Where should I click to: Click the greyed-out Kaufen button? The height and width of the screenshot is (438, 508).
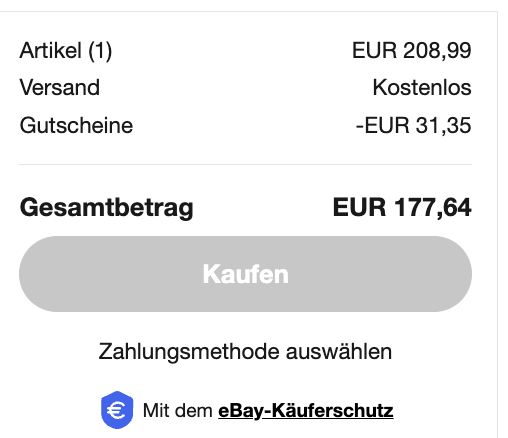point(245,274)
